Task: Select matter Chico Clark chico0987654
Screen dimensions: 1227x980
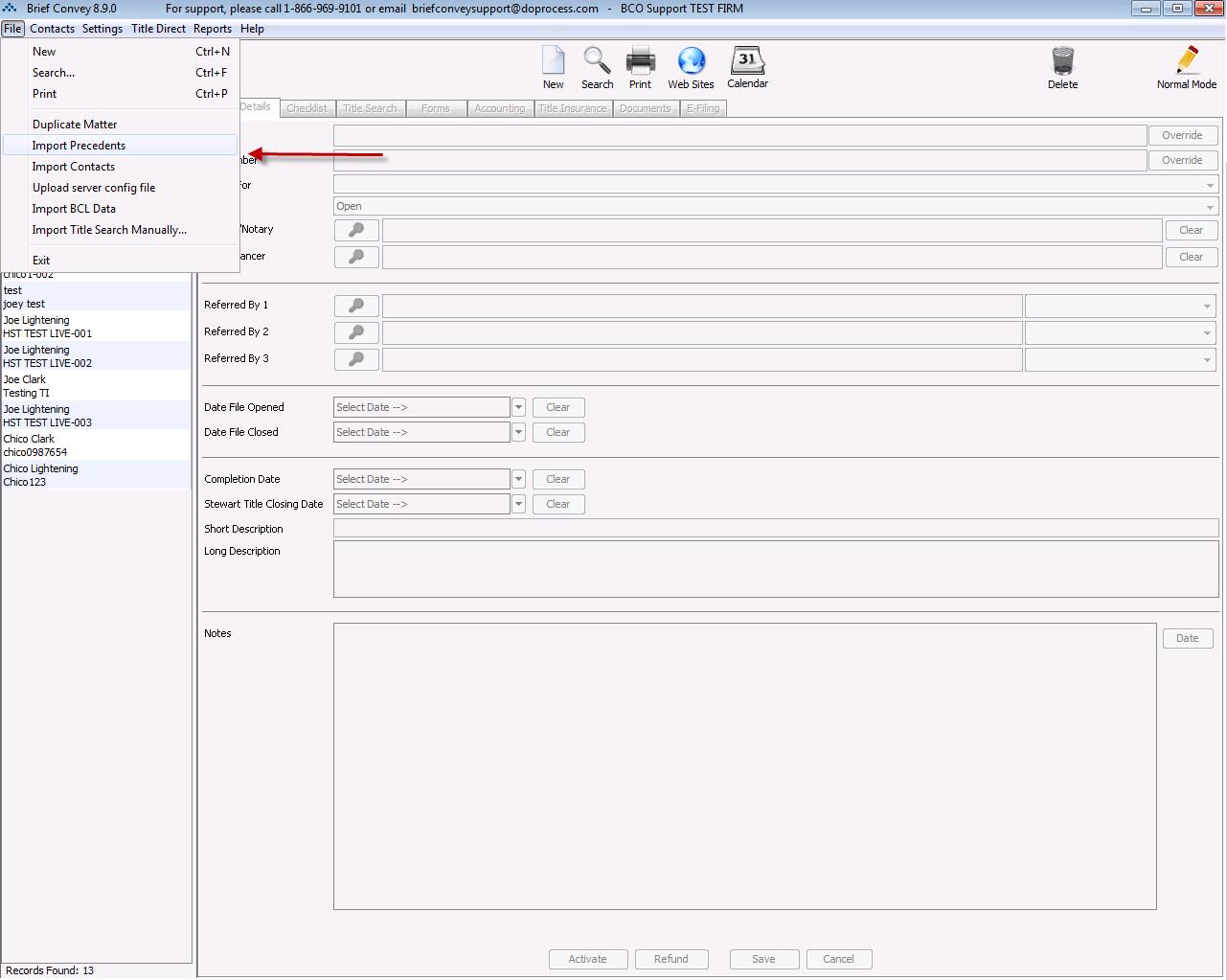Action: coord(96,445)
